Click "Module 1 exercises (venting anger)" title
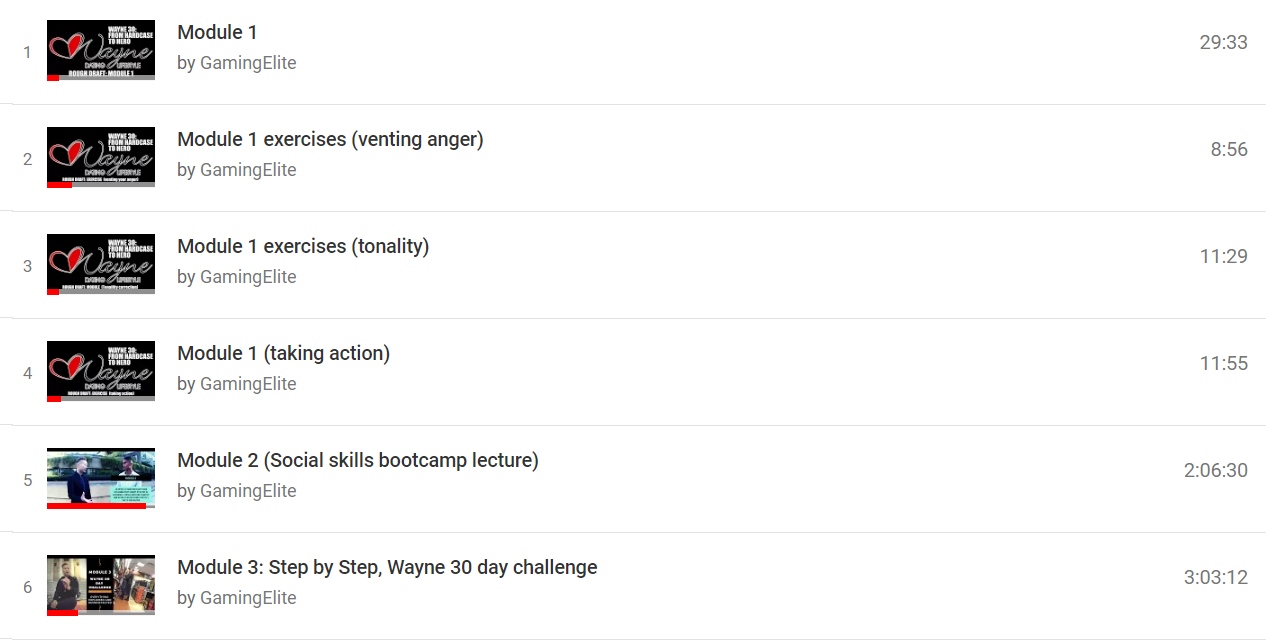This screenshot has width=1266, height=640. [329, 139]
